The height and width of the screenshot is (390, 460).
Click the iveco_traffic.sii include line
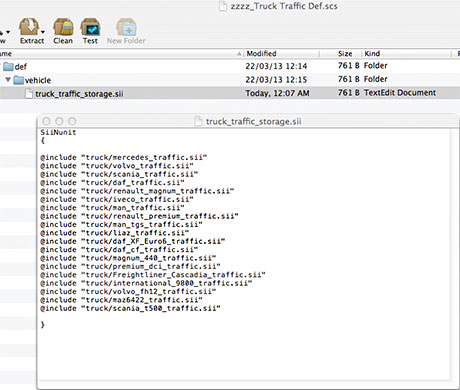tap(117, 199)
